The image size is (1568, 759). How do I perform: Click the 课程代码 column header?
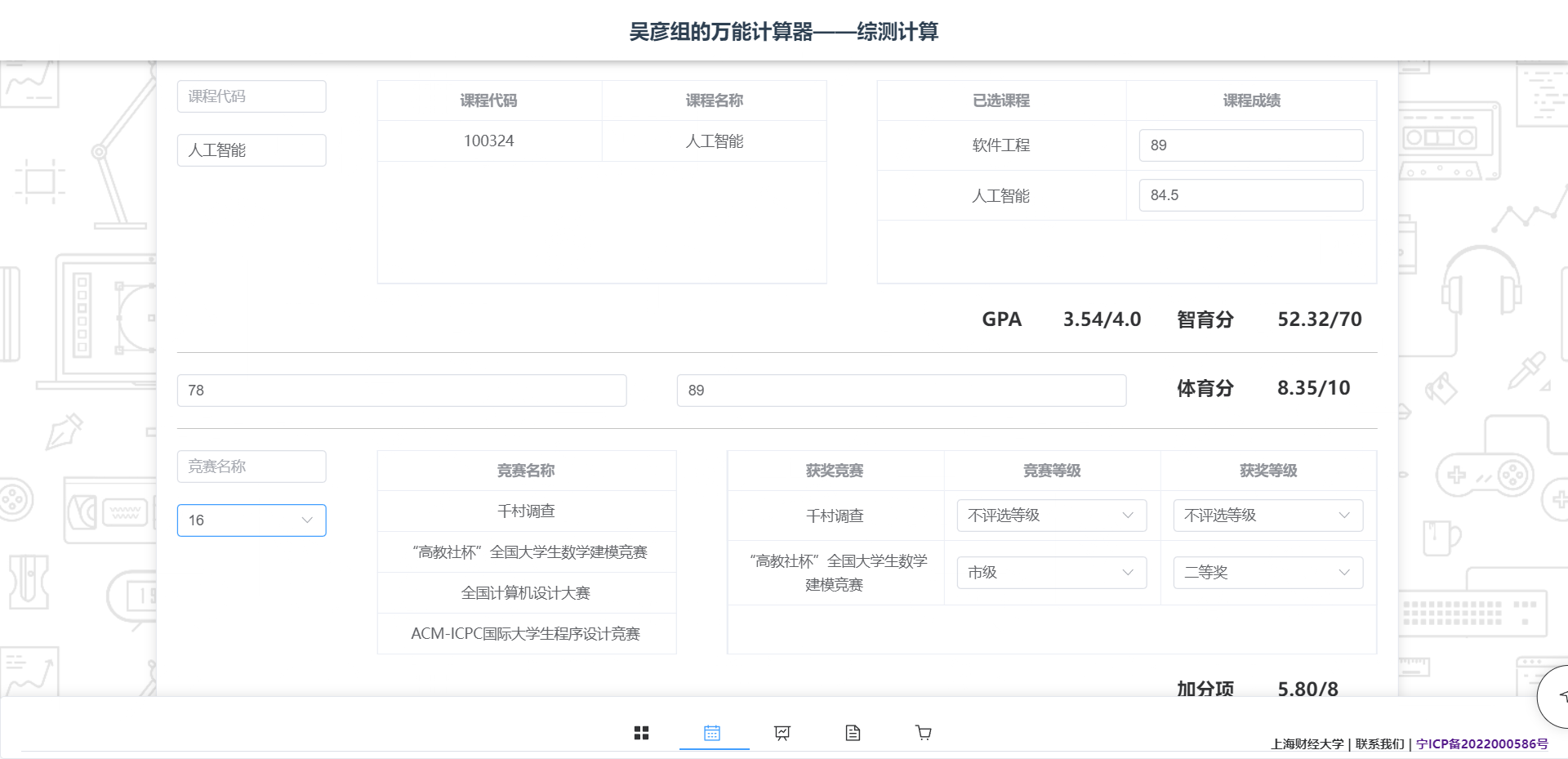click(489, 100)
